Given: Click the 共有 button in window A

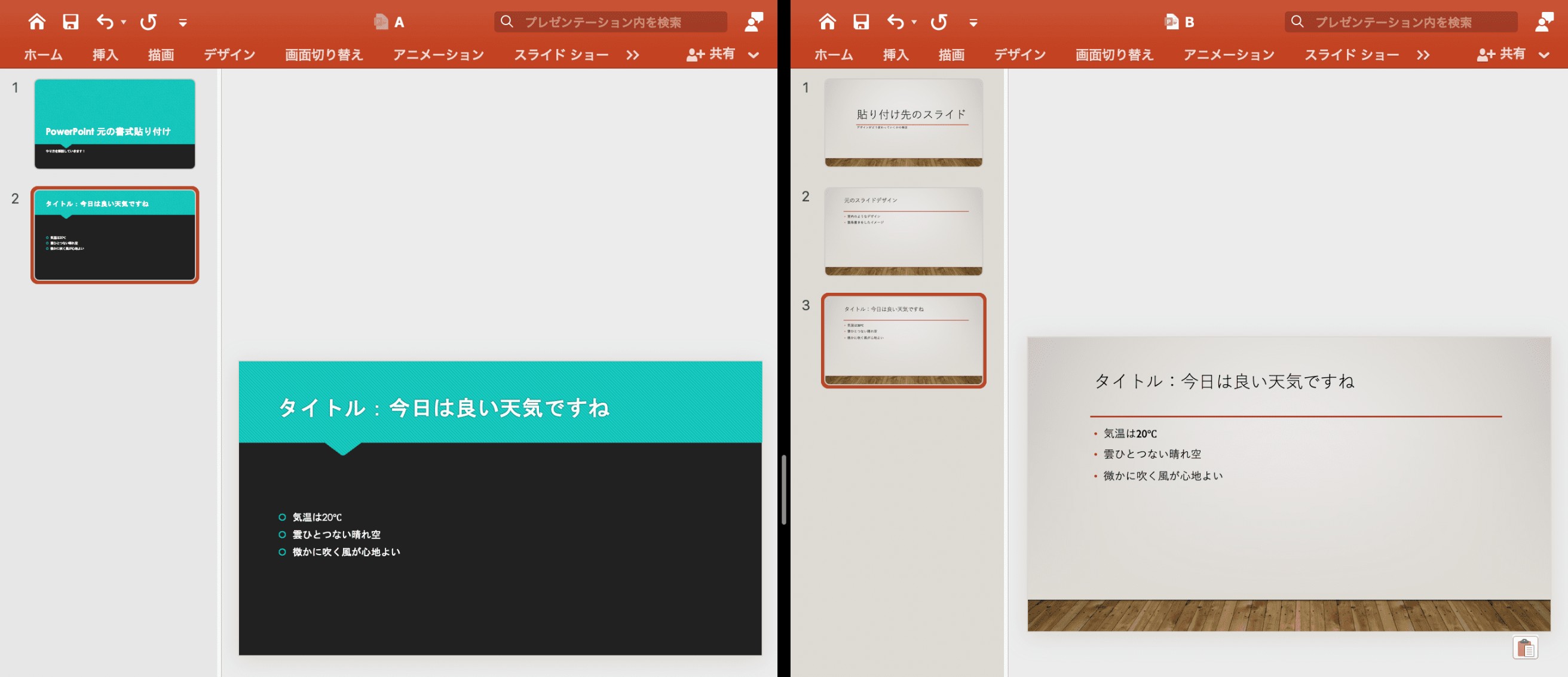Looking at the screenshot, I should 710,54.
